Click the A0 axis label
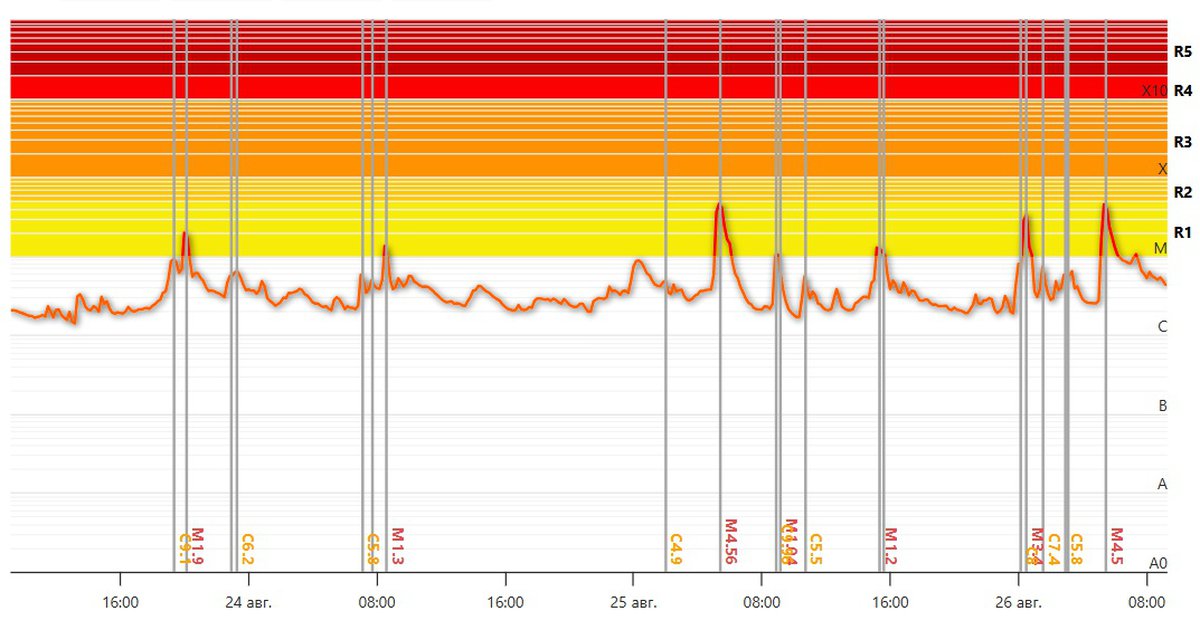The image size is (1200, 630). (1157, 564)
